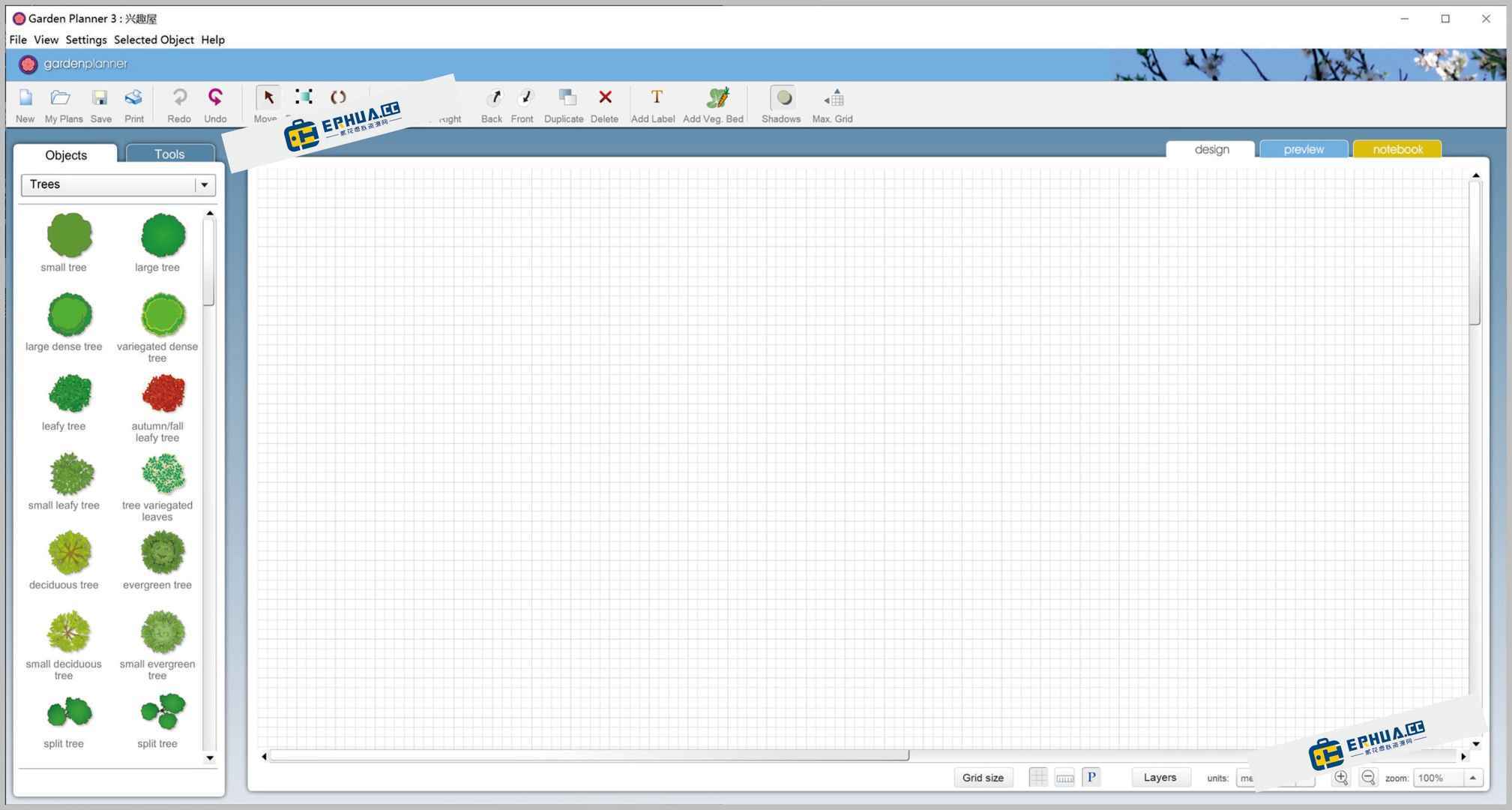
Task: Click the Grid size button
Action: click(x=983, y=778)
